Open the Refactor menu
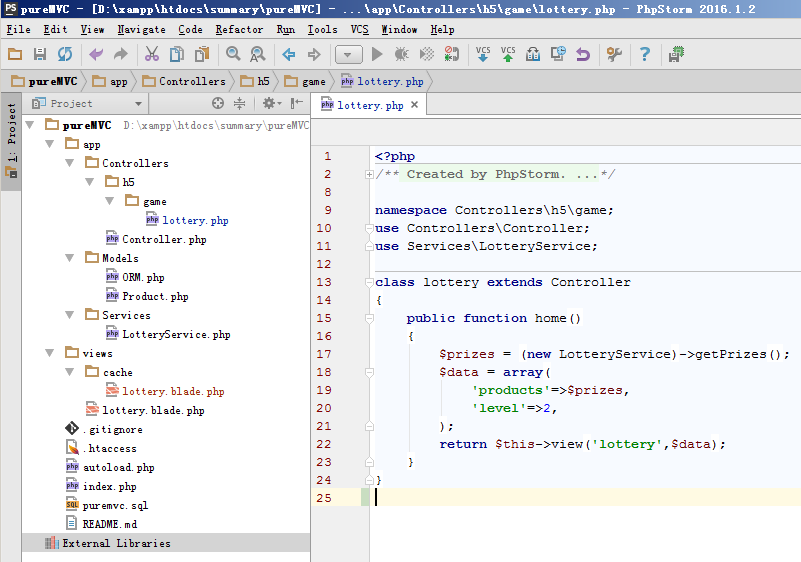Screen dimensions: 801x562 (239, 29)
